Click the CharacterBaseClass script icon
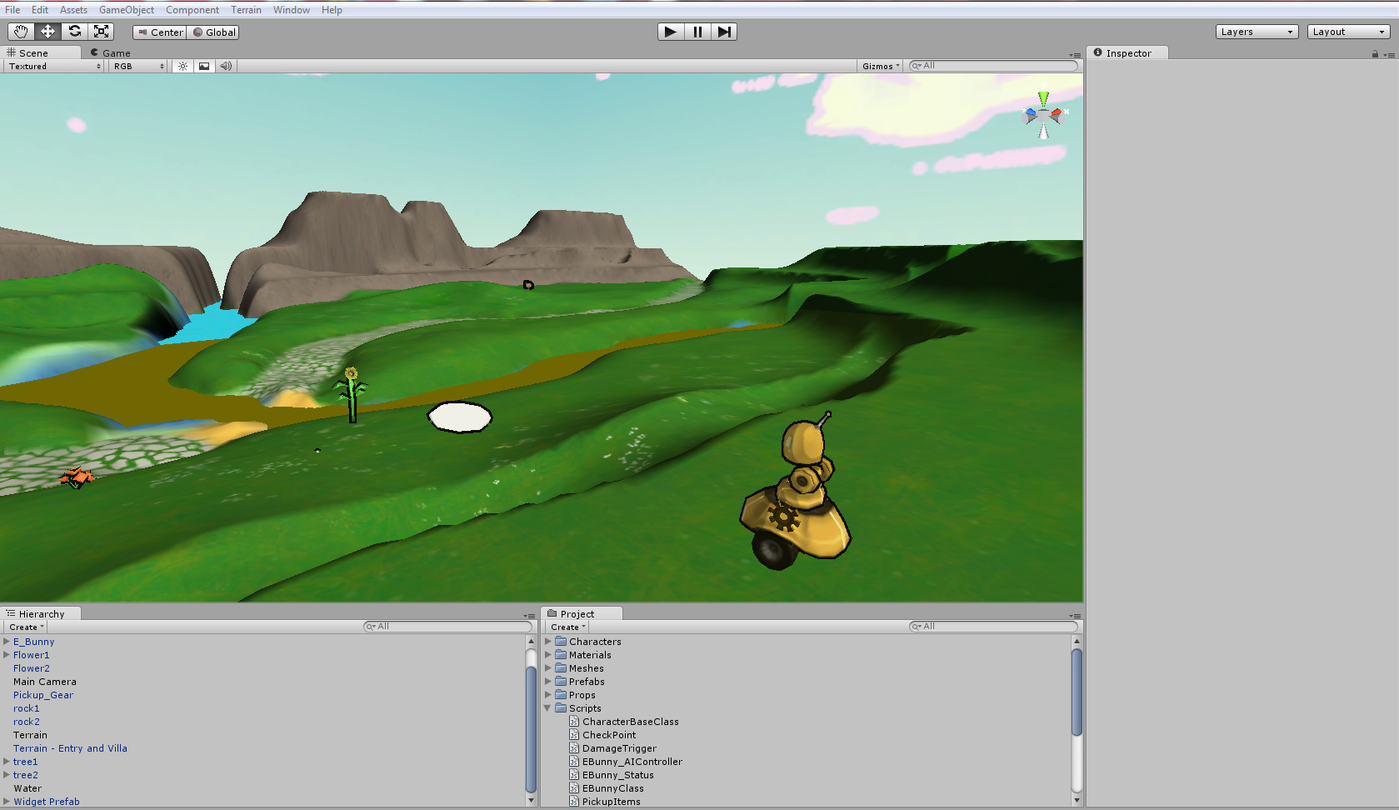The width and height of the screenshot is (1399, 810). click(x=574, y=722)
